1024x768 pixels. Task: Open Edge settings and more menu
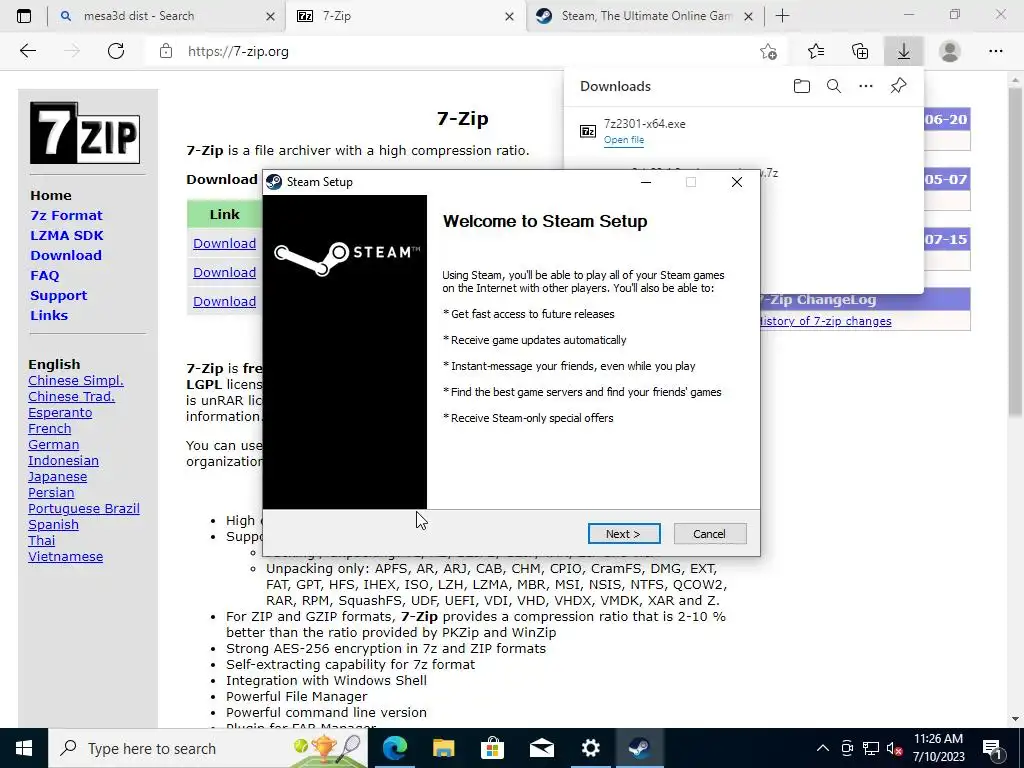coord(995,51)
